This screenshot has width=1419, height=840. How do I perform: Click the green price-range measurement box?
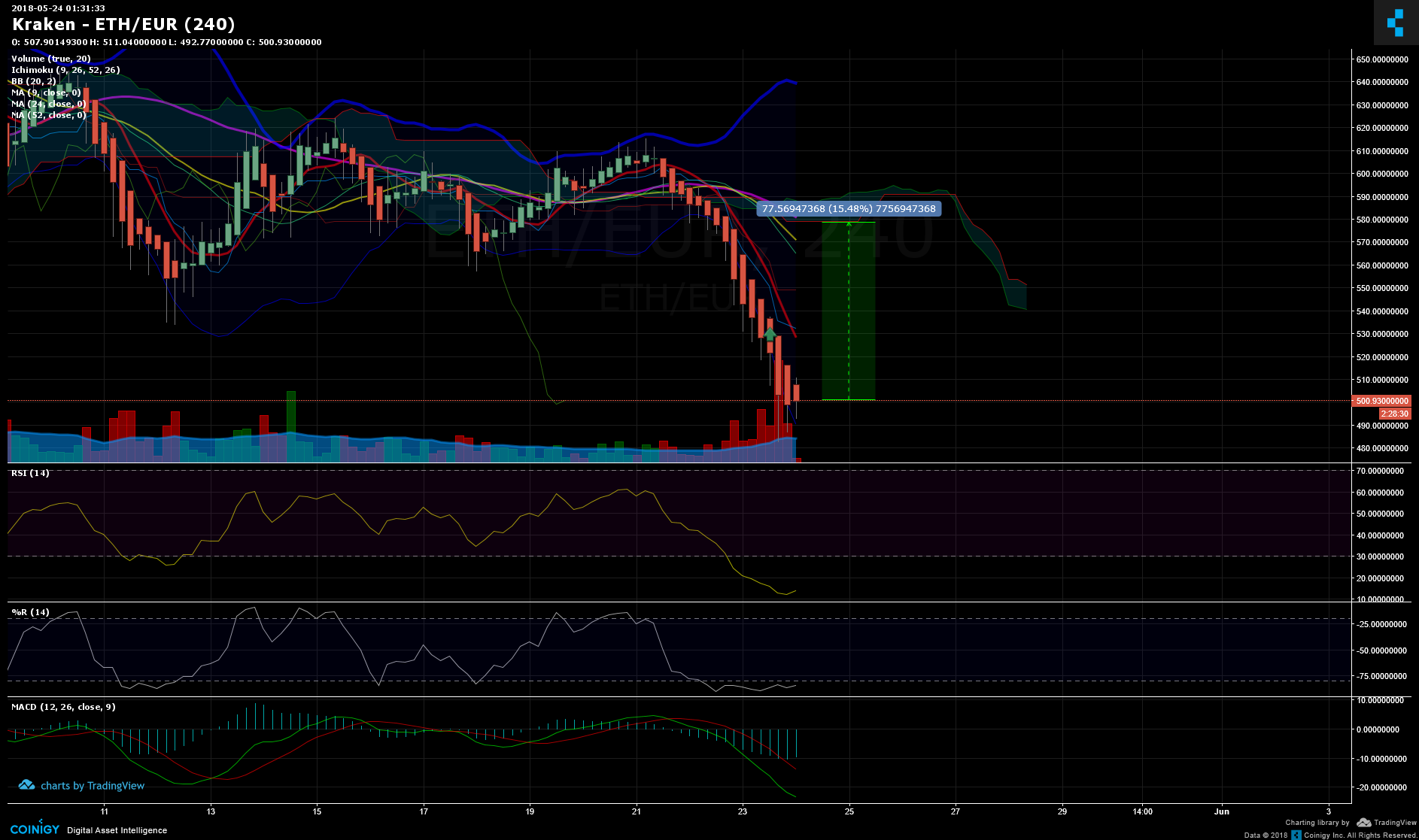click(x=849, y=311)
